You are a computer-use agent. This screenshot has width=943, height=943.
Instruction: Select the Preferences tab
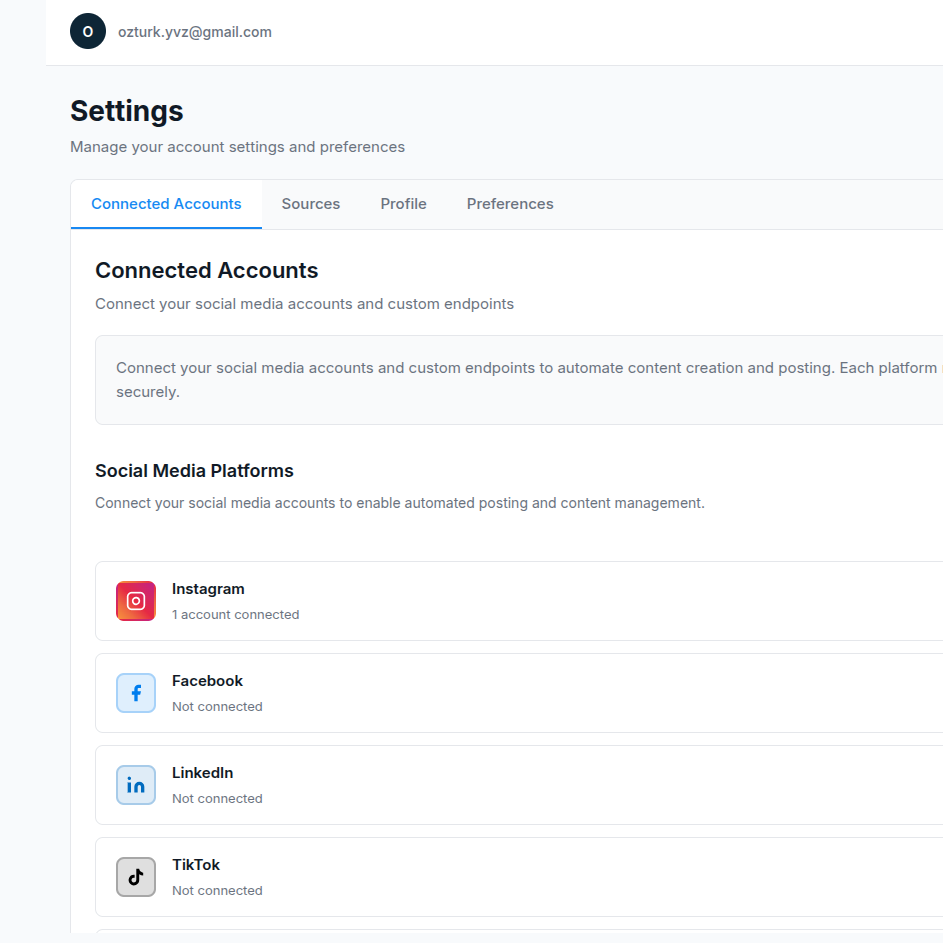[x=510, y=204]
